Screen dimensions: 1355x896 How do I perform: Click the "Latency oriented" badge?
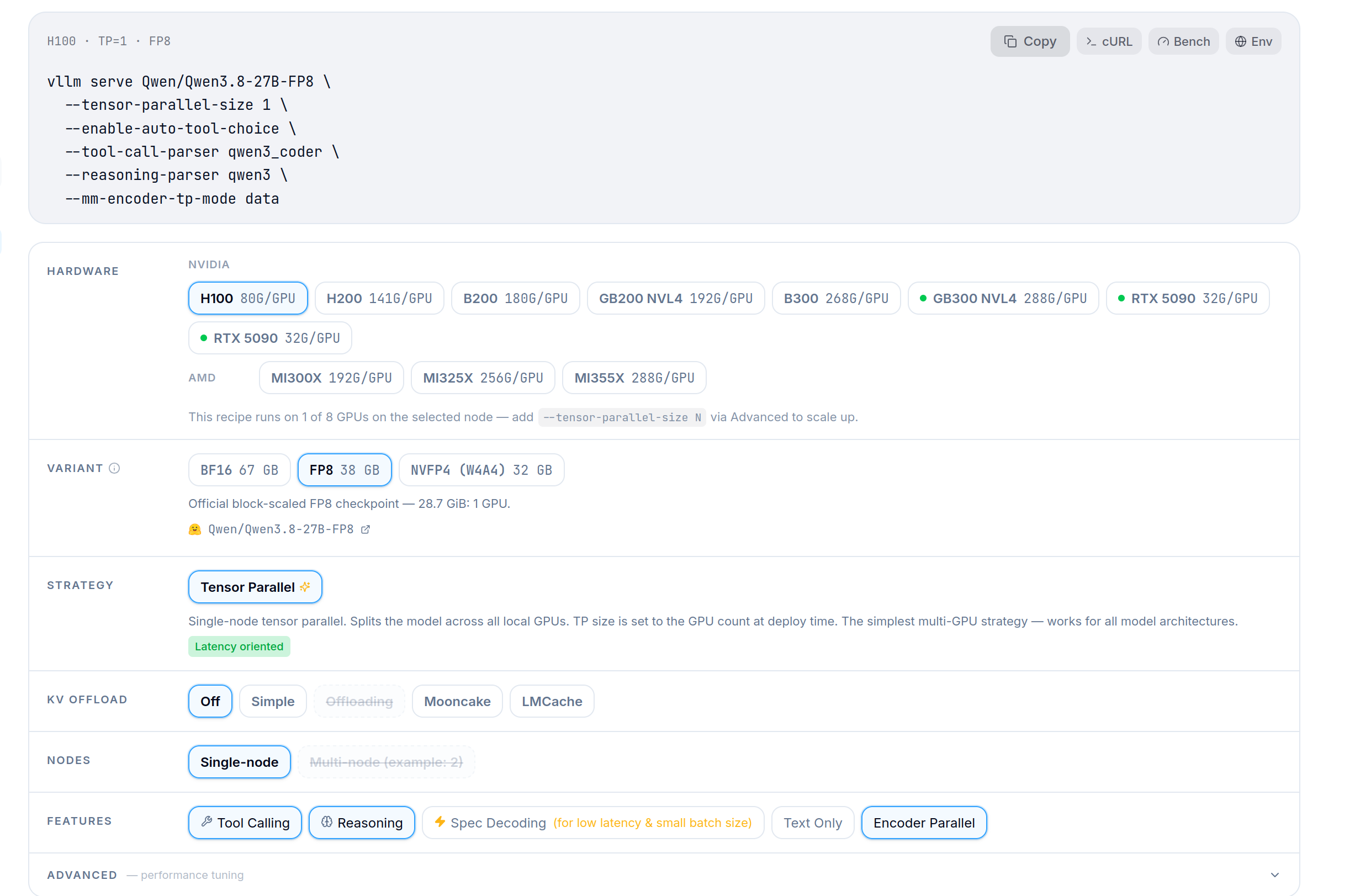pyautogui.click(x=240, y=646)
